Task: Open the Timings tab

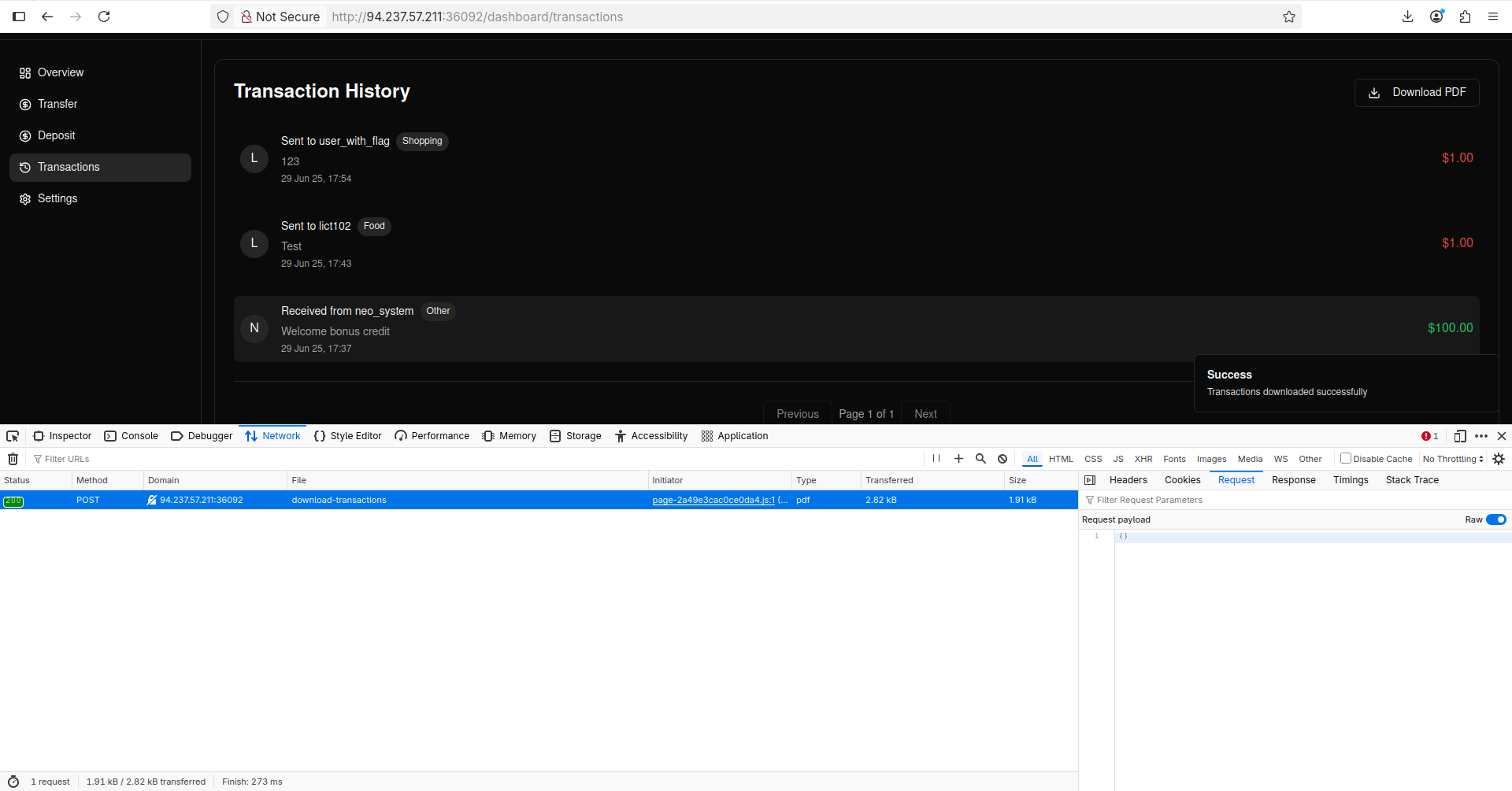Action: click(x=1351, y=480)
